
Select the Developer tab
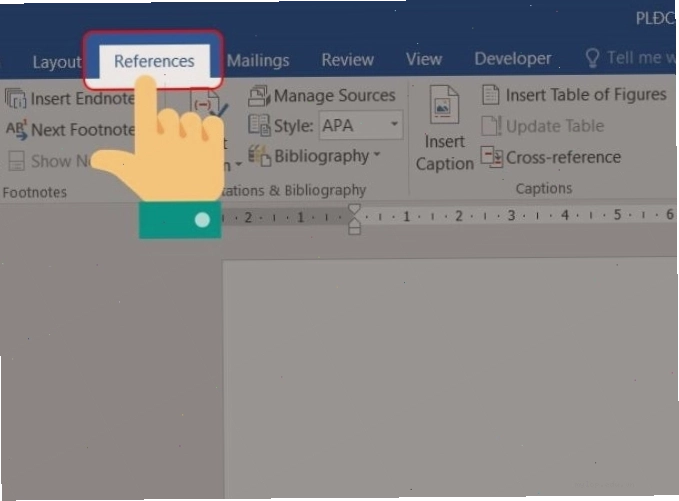[x=513, y=58]
